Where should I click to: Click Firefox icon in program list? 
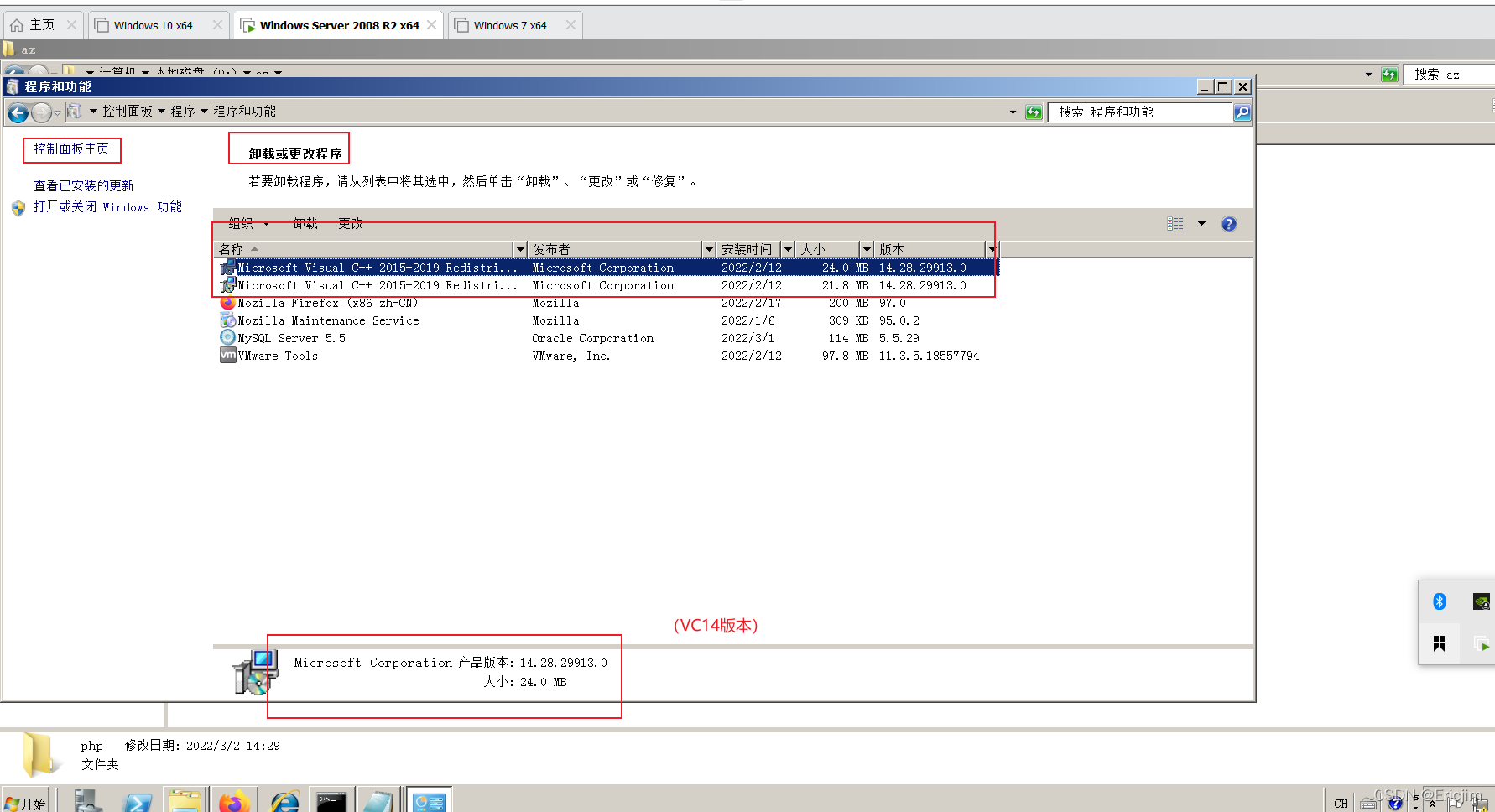coord(227,303)
